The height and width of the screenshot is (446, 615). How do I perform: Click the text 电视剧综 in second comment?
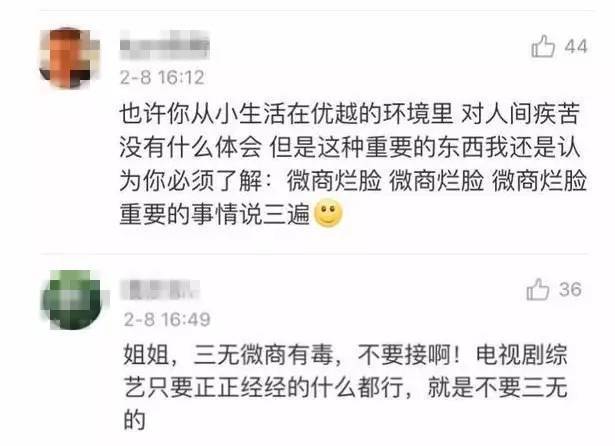pos(522,355)
